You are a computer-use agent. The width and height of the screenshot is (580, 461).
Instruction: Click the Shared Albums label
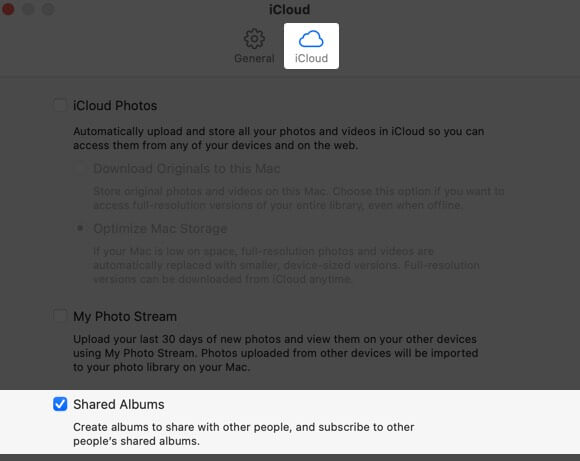tap(119, 404)
